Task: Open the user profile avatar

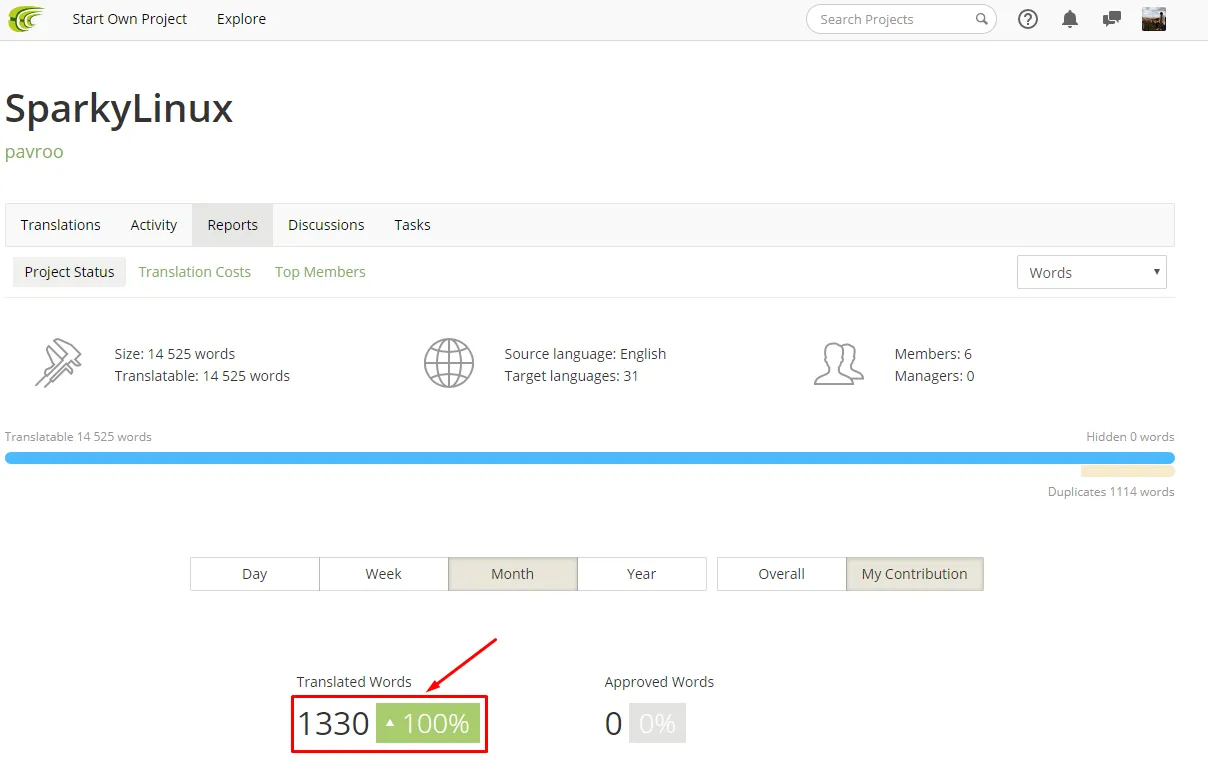Action: click(1154, 19)
